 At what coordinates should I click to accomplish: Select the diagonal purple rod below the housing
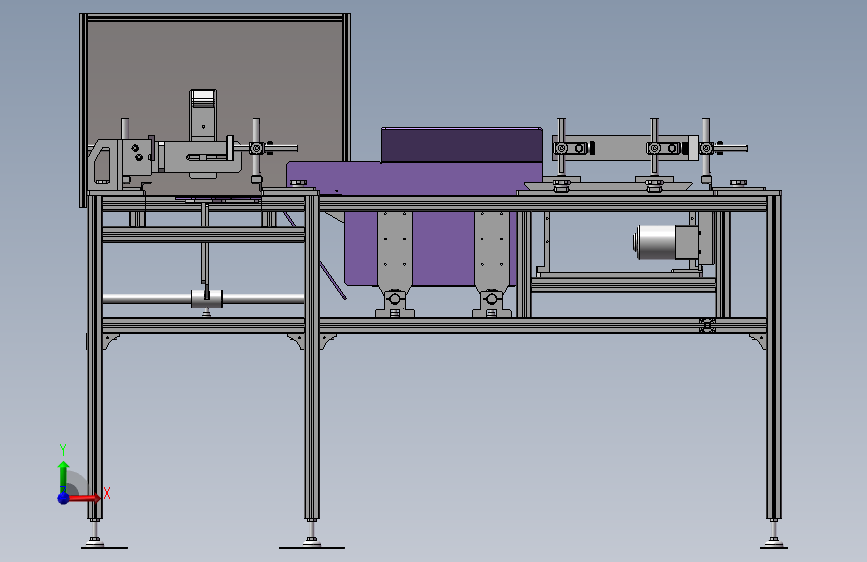click(332, 280)
